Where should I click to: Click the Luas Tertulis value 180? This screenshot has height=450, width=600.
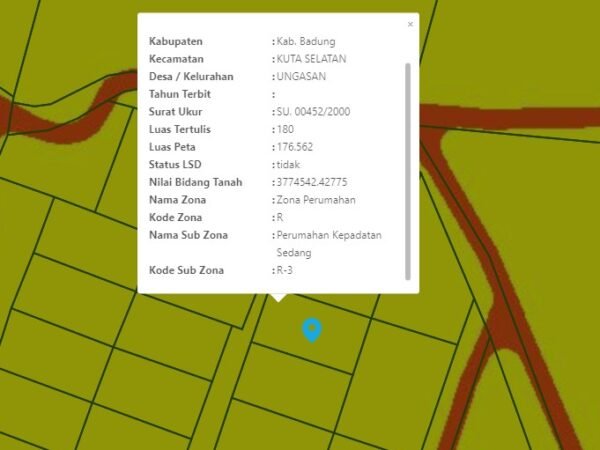[285, 129]
